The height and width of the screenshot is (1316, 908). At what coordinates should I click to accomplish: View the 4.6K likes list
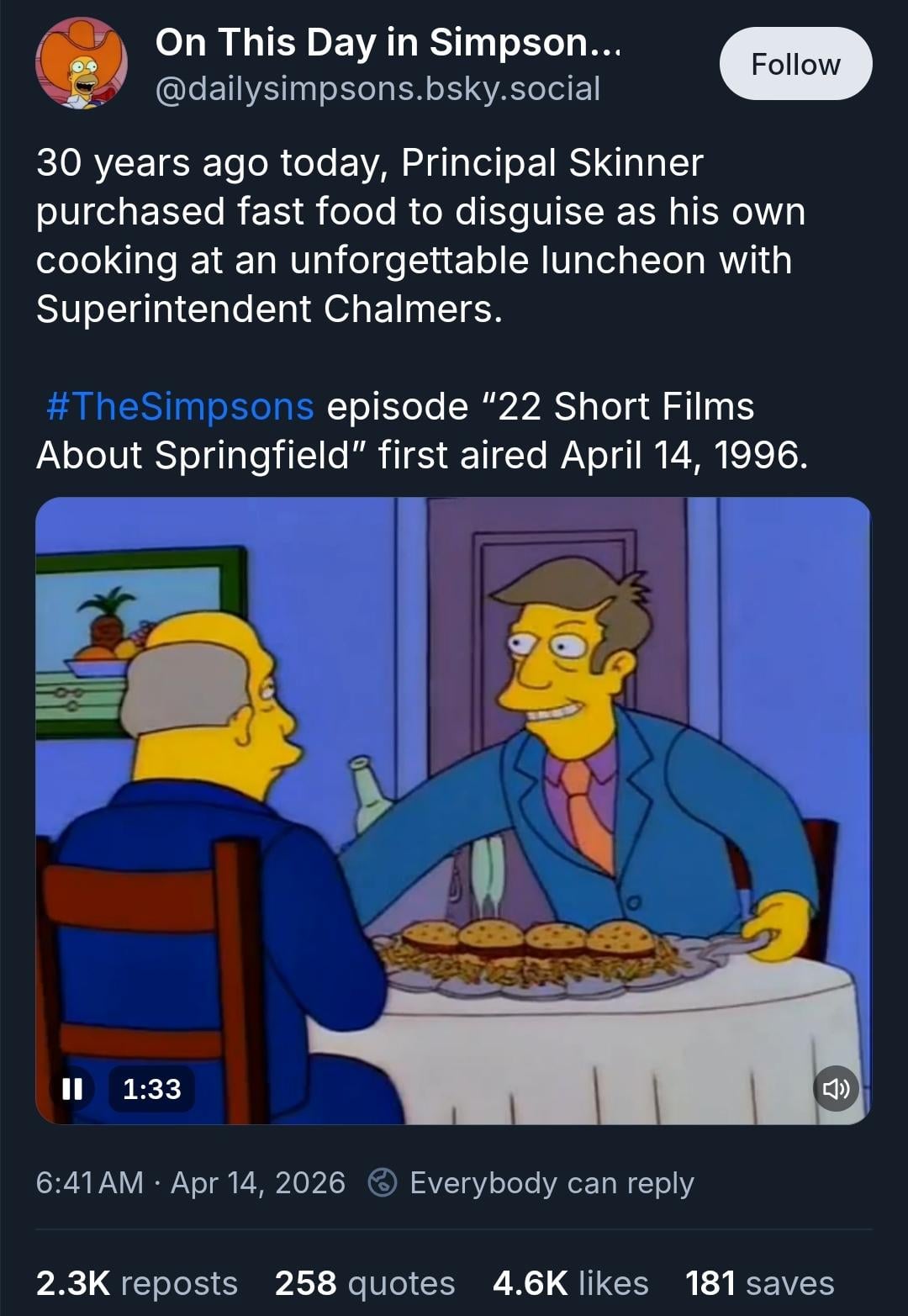(x=570, y=1283)
